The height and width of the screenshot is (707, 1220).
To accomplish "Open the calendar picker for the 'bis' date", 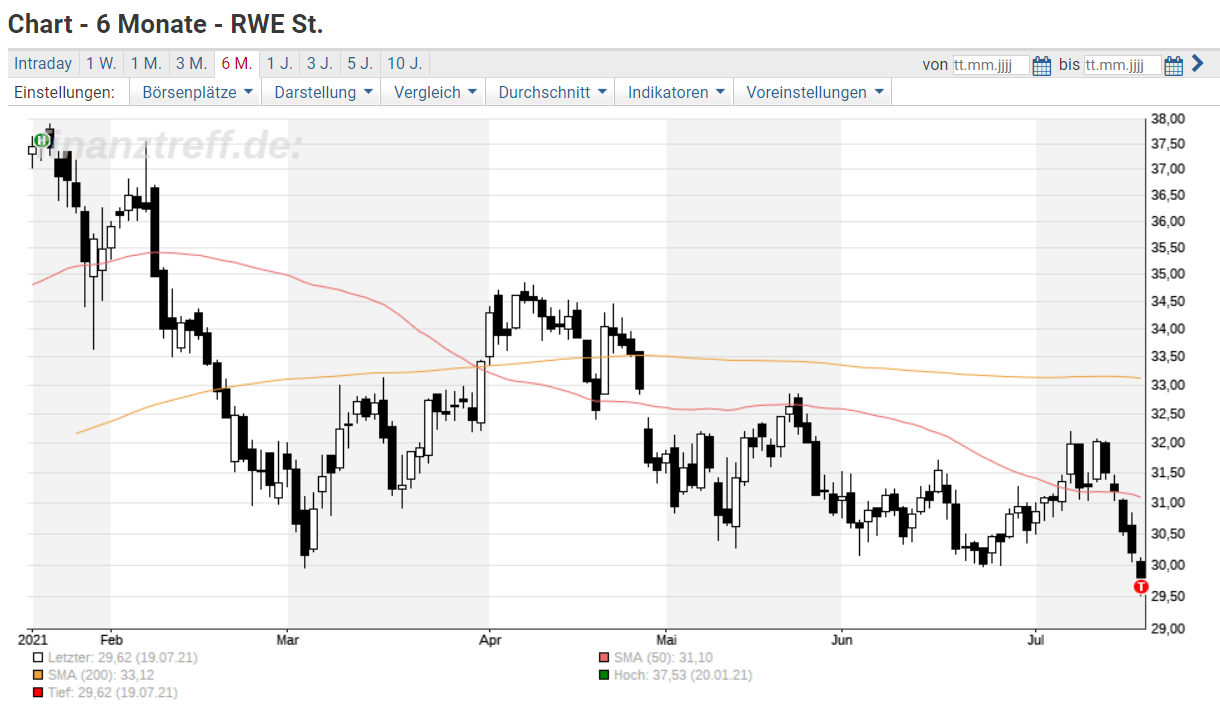I will tap(1174, 66).
